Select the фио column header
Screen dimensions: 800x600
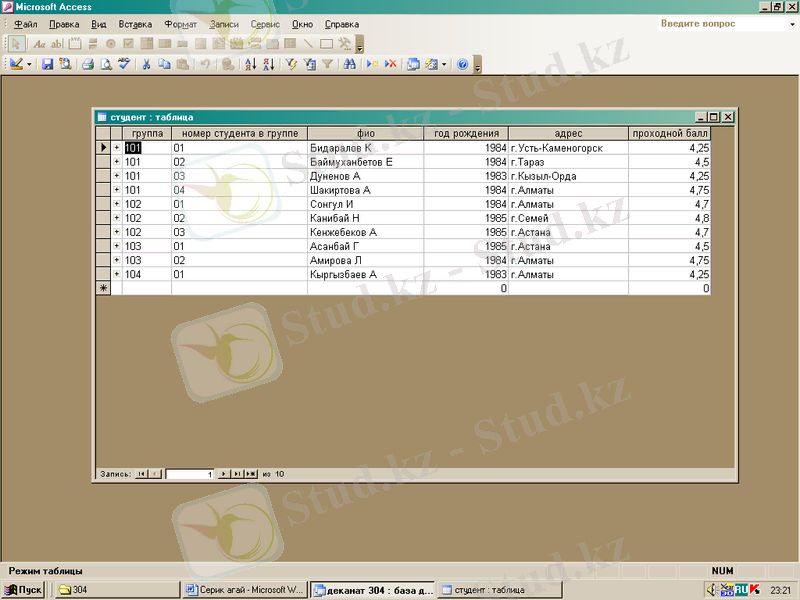[x=365, y=133]
